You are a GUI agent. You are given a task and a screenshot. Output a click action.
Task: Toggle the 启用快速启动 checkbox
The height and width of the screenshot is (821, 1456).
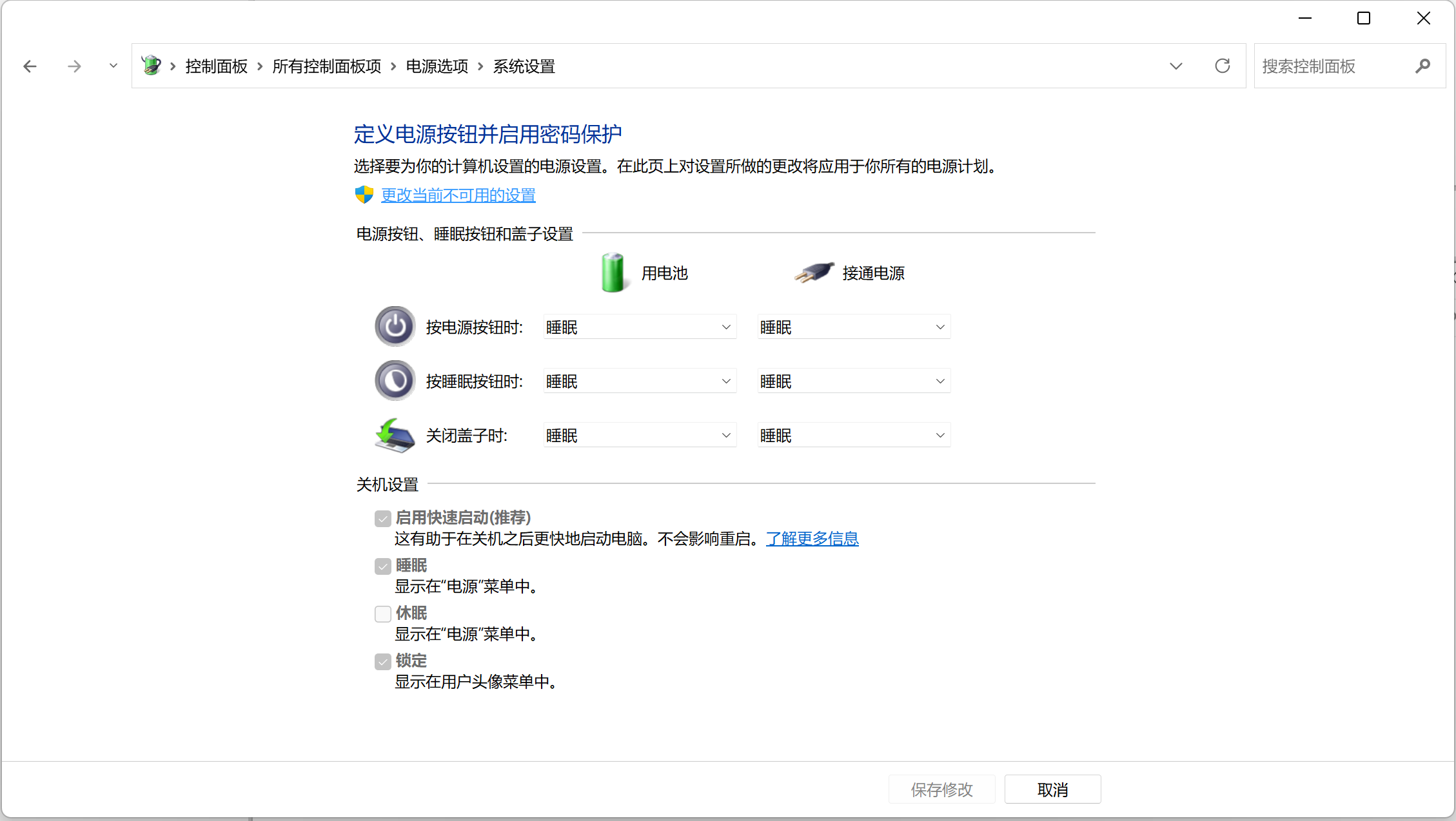[x=383, y=518]
